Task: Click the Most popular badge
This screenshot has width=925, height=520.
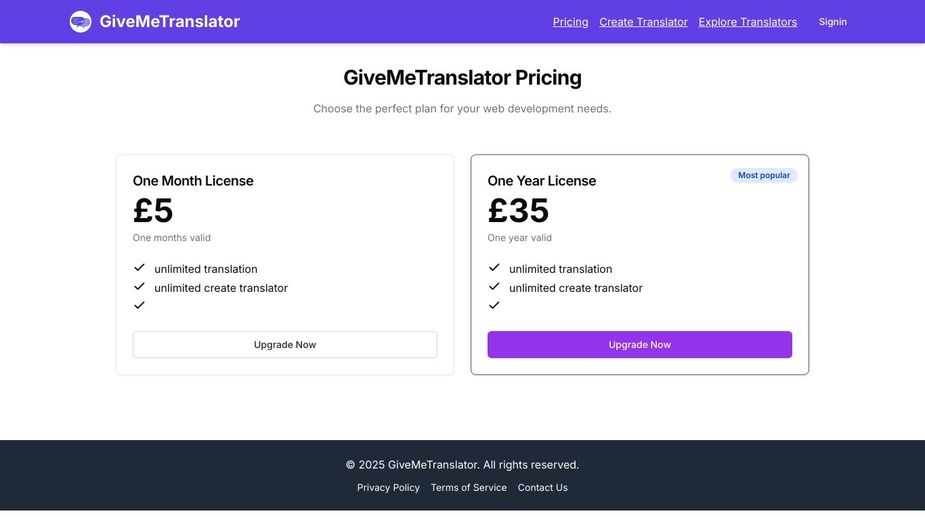Action: [x=764, y=175]
